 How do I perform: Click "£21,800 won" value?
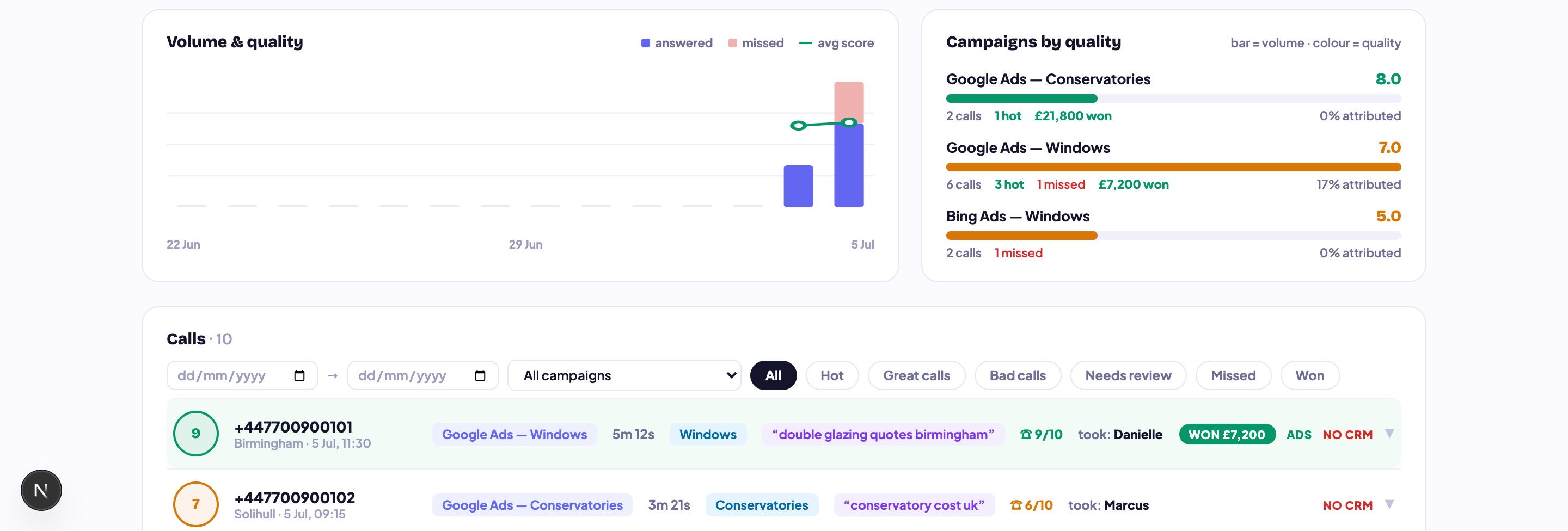coord(1073,115)
